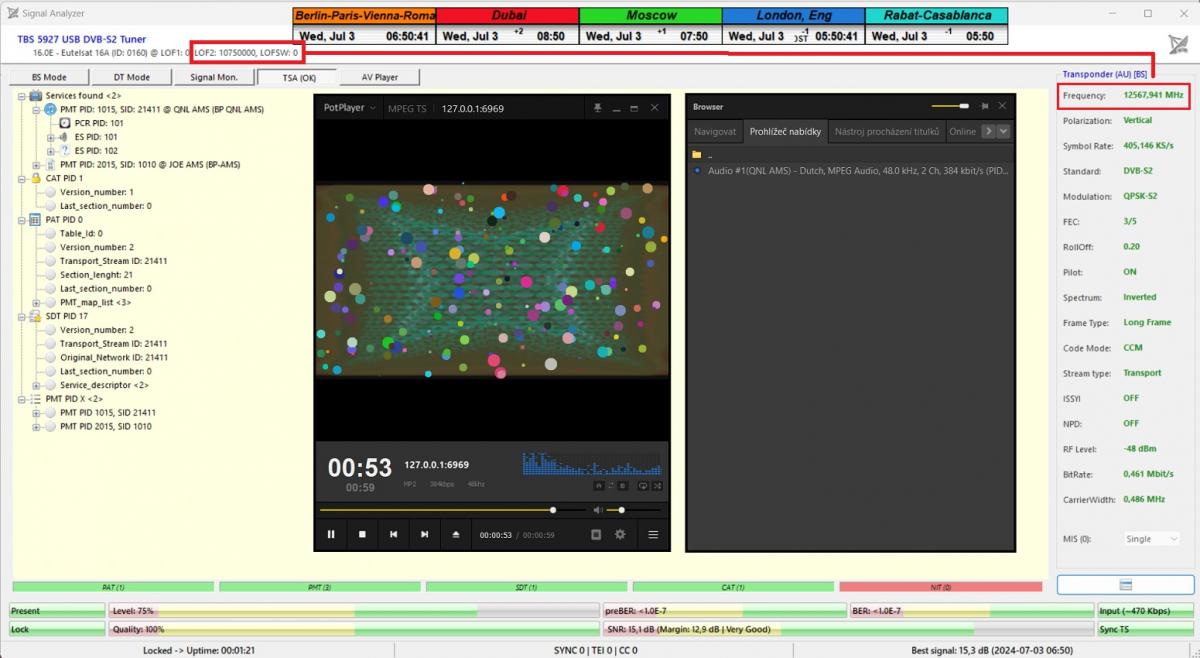
Task: Mute audio with the PotPlayer speaker icon
Action: point(598,510)
